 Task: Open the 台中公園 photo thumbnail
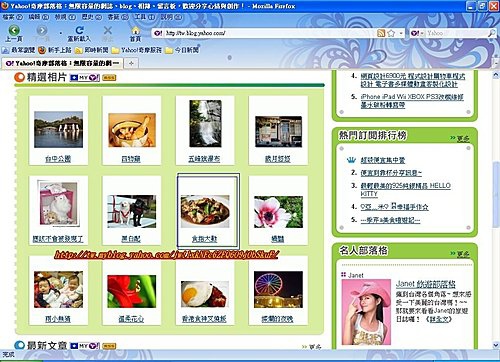pyautogui.click(x=58, y=130)
